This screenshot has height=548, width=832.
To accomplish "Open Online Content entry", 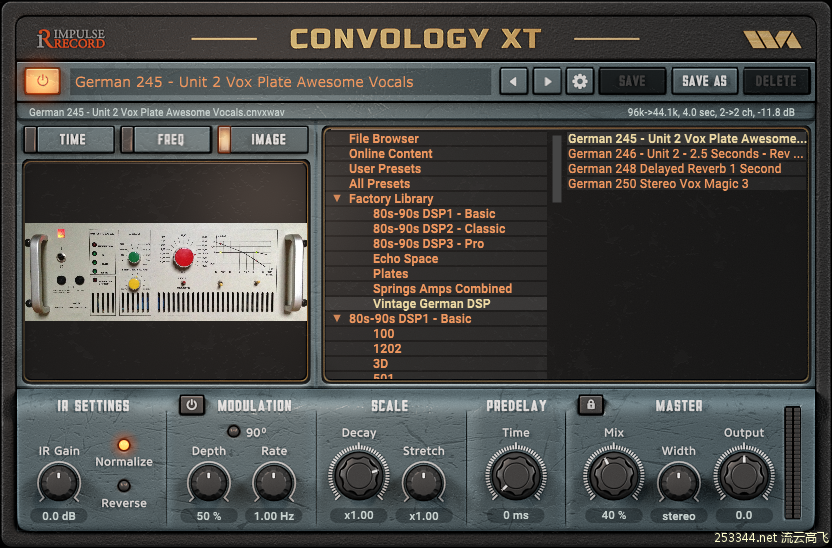I will 391,153.
